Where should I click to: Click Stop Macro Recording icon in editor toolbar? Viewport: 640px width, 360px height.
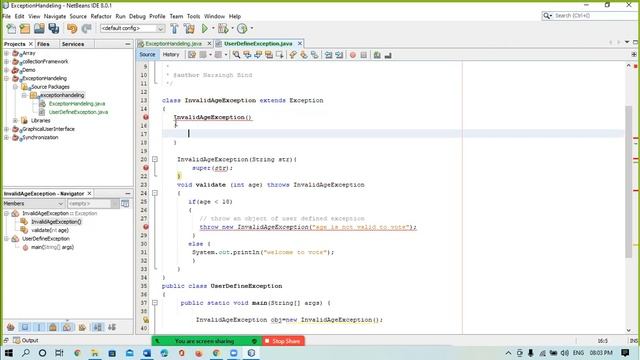[x=364, y=55]
